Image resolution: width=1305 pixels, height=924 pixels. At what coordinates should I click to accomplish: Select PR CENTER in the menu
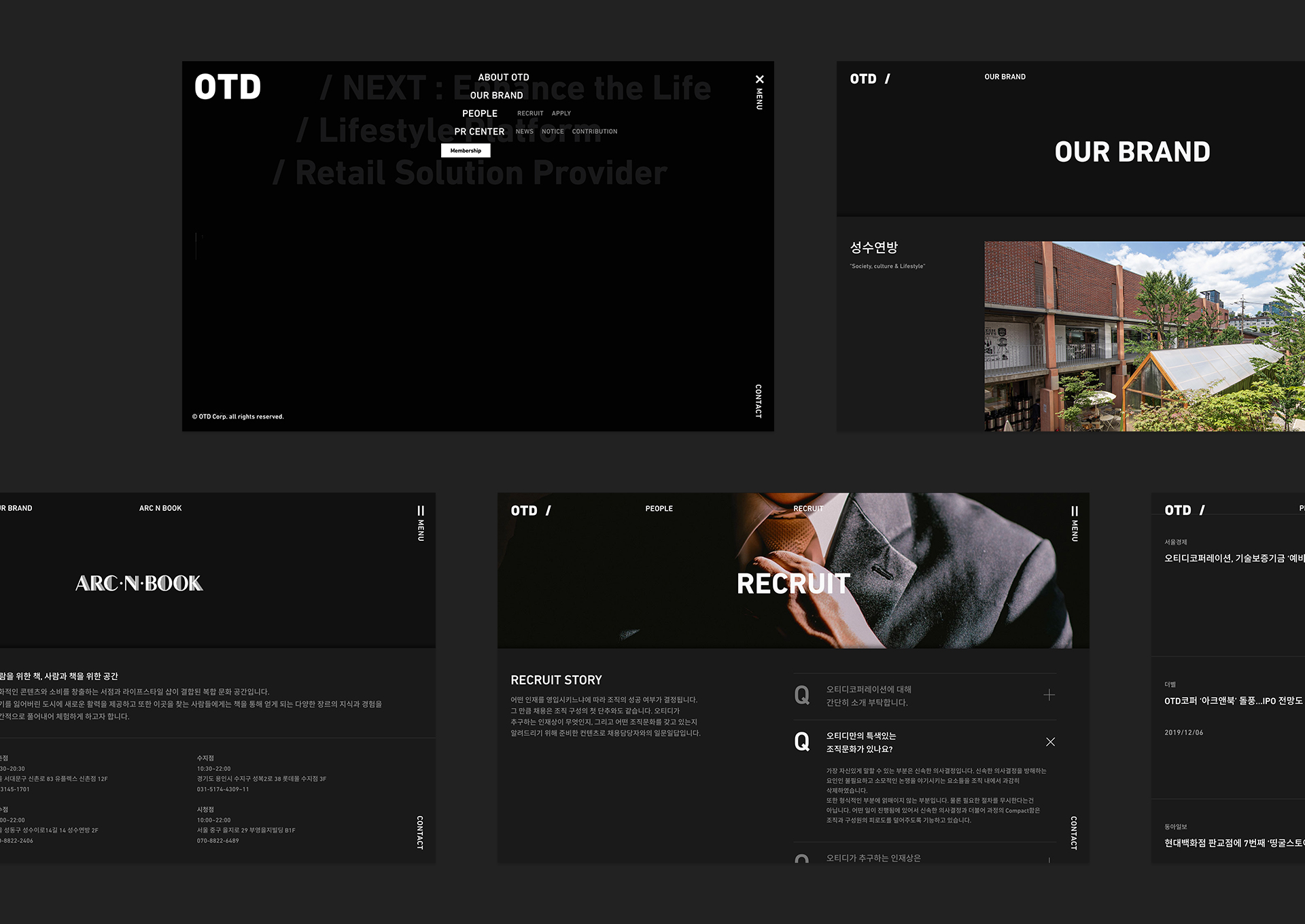click(x=479, y=132)
